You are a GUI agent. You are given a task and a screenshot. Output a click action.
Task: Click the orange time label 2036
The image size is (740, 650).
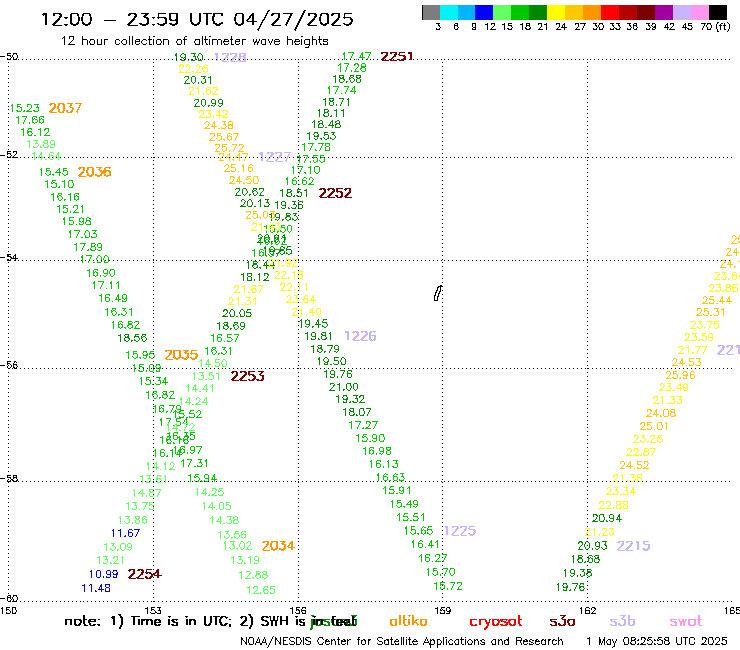point(94,172)
